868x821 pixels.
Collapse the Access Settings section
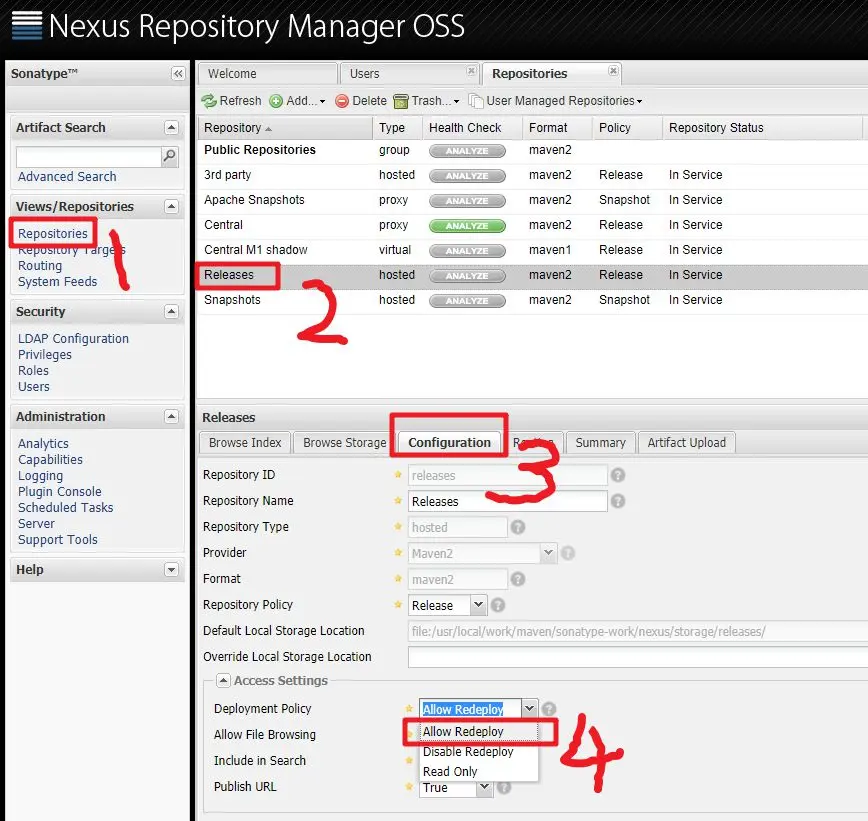click(x=223, y=680)
